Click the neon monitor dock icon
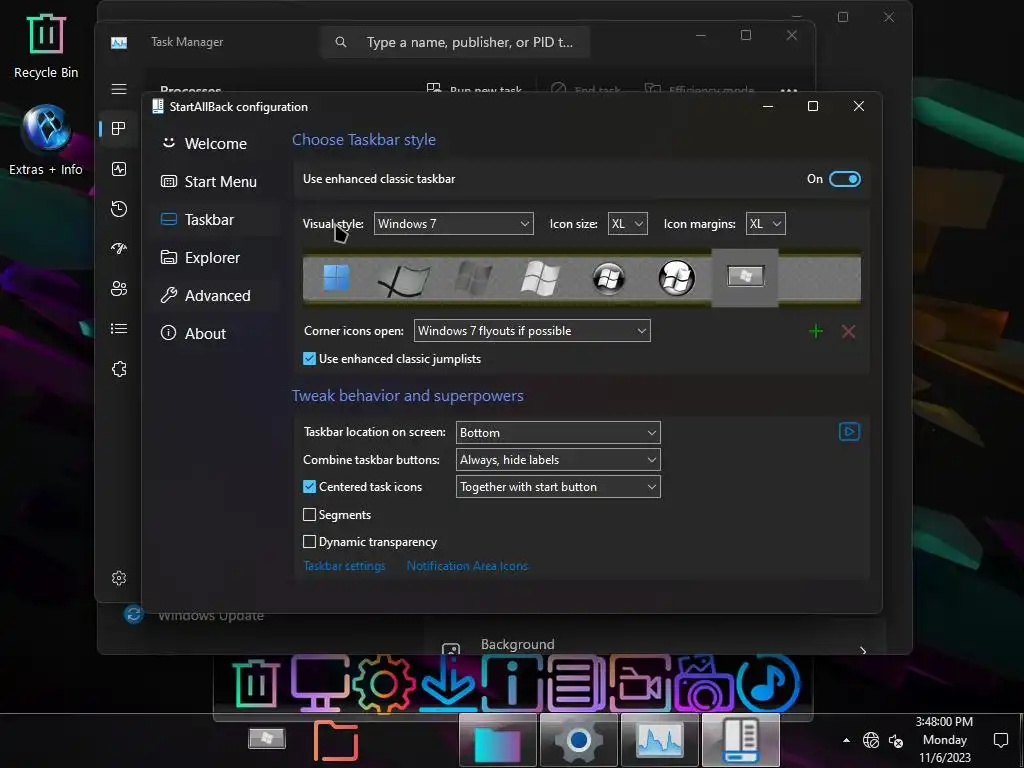This screenshot has width=1024, height=768. pyautogui.click(x=319, y=683)
